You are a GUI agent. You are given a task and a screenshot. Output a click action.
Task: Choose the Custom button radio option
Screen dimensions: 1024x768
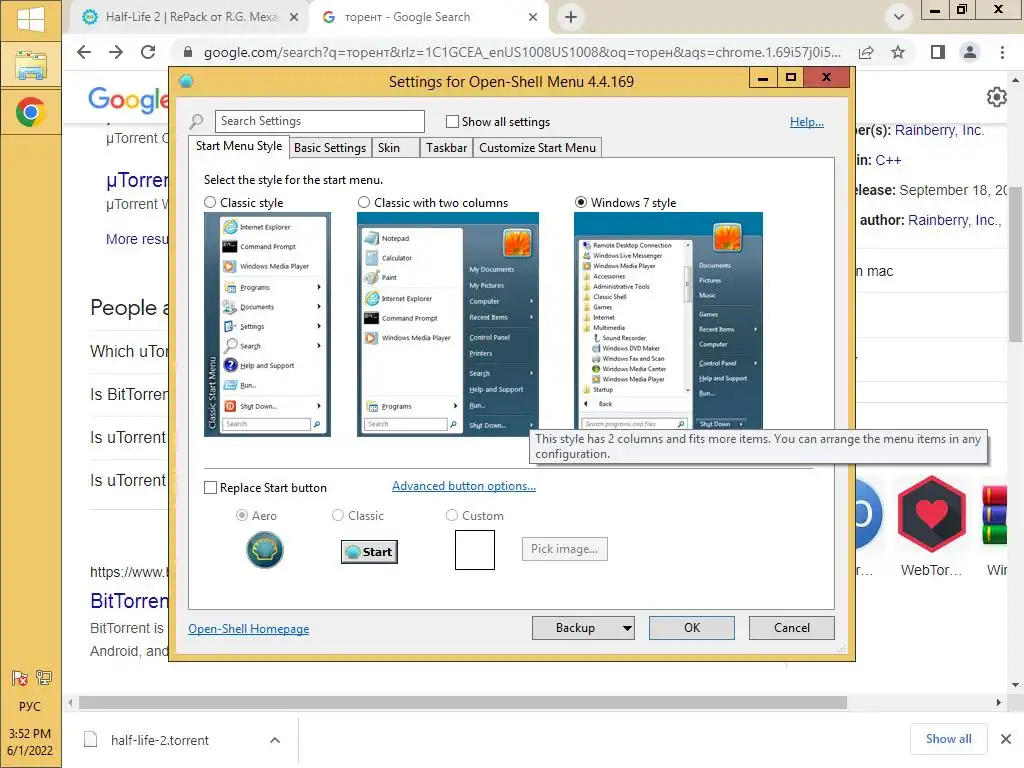[451, 515]
